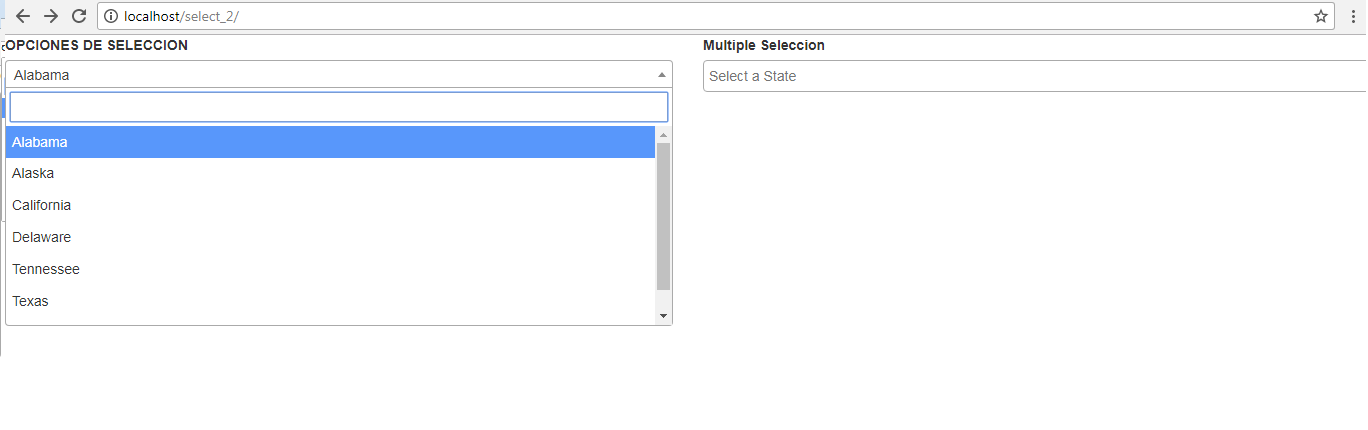The height and width of the screenshot is (430, 1368).
Task: Choose Alaska from the list
Action: [x=330, y=174]
